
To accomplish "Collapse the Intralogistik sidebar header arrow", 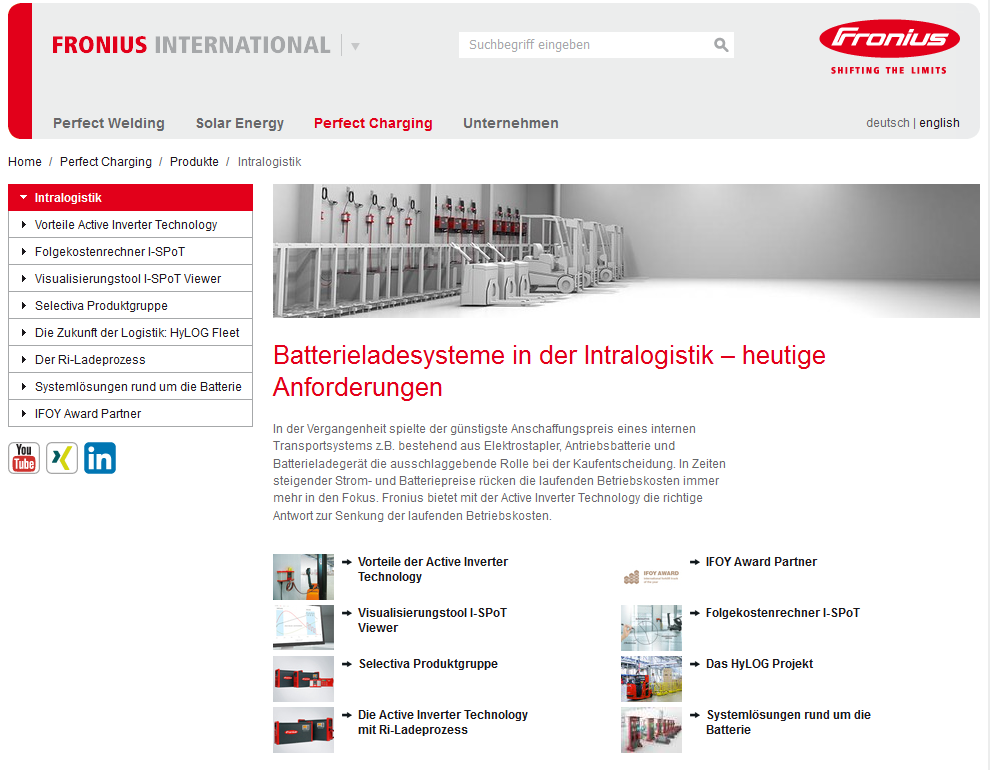I will (x=23, y=198).
